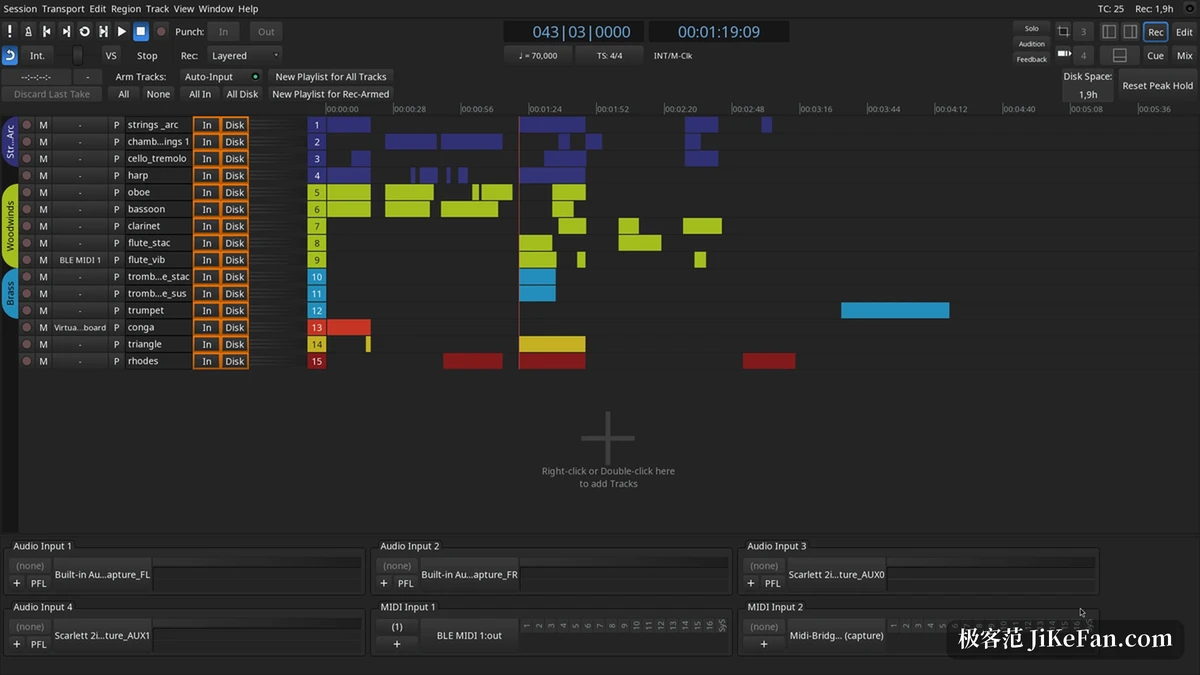This screenshot has width=1200, height=675.
Task: Toggle Auto-Input monitoring
Action: click(x=222, y=77)
